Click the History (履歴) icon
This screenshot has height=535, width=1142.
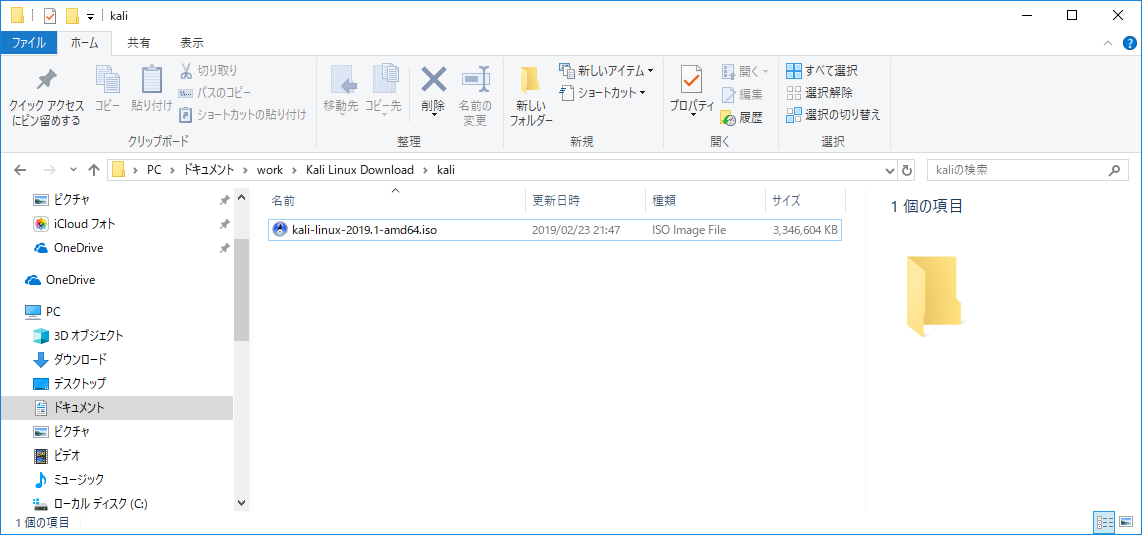coord(729,116)
